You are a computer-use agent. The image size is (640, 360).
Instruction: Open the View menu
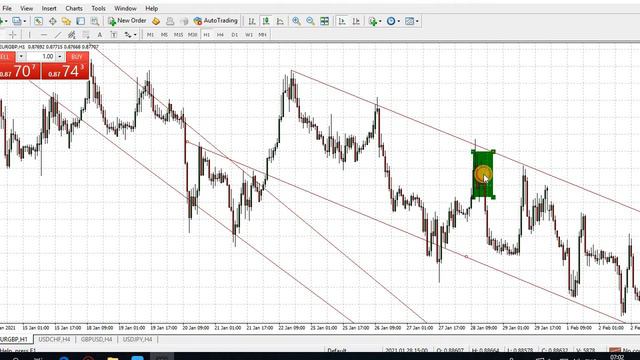point(27,8)
